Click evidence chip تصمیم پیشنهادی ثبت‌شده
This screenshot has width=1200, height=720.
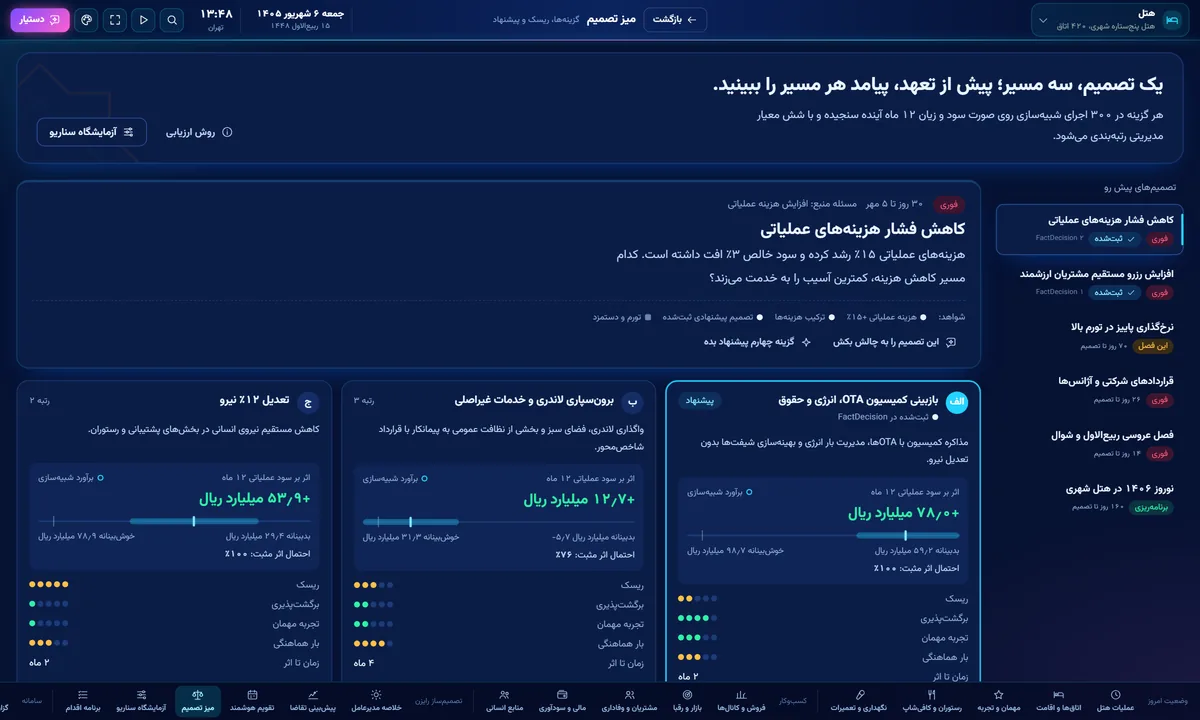click(x=713, y=317)
